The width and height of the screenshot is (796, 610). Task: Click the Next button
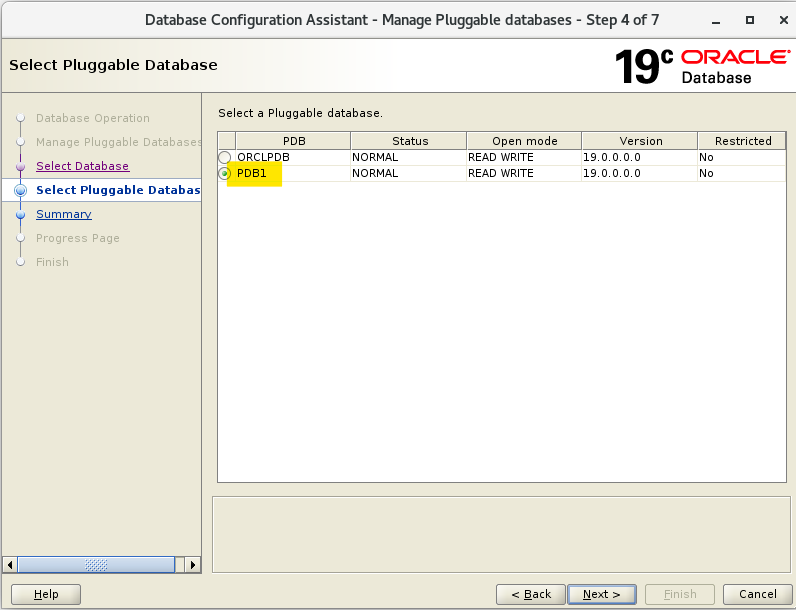pyautogui.click(x=602, y=594)
